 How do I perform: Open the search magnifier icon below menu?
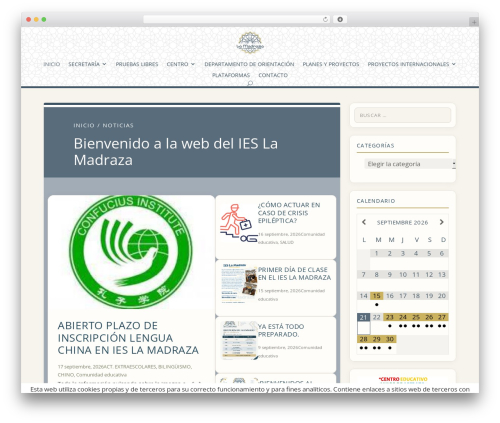(250, 83)
